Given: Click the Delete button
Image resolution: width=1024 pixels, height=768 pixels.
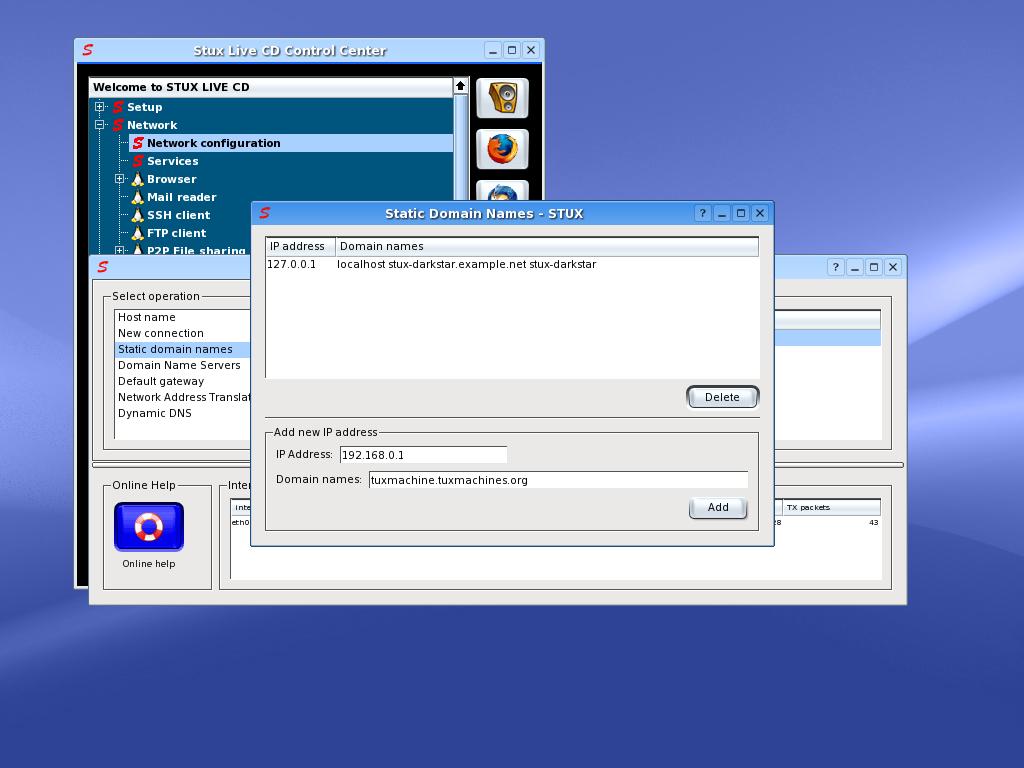Looking at the screenshot, I should 722,397.
